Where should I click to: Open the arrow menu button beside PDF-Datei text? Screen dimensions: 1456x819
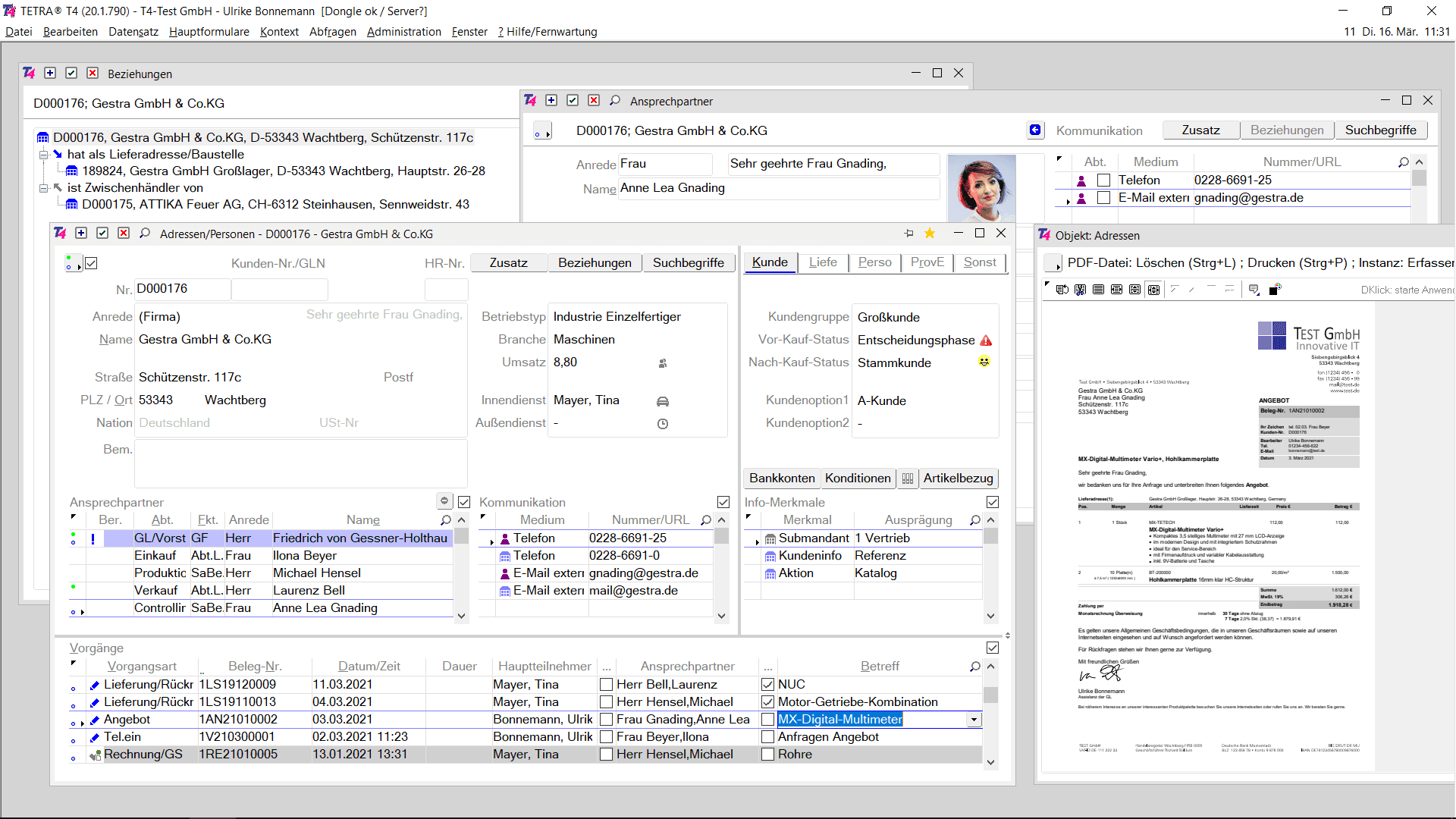1053,263
